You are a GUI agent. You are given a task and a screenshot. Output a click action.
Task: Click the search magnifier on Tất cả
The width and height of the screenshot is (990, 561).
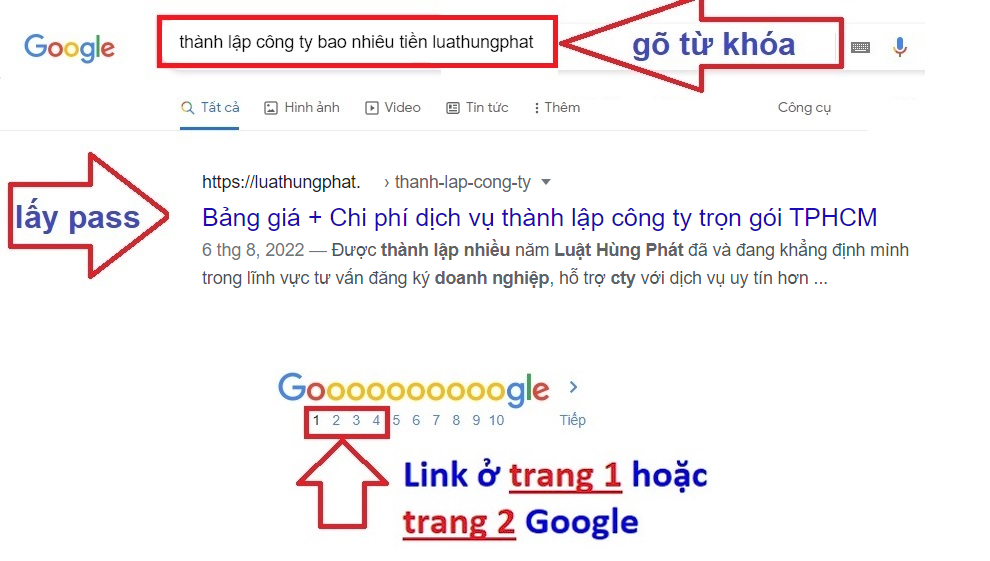pos(187,108)
